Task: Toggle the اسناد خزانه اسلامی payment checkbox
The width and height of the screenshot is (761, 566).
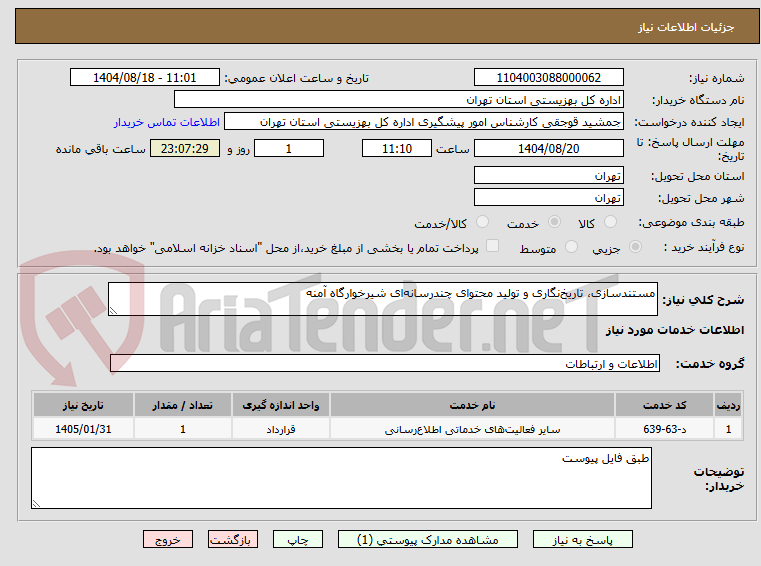Action: click(492, 246)
